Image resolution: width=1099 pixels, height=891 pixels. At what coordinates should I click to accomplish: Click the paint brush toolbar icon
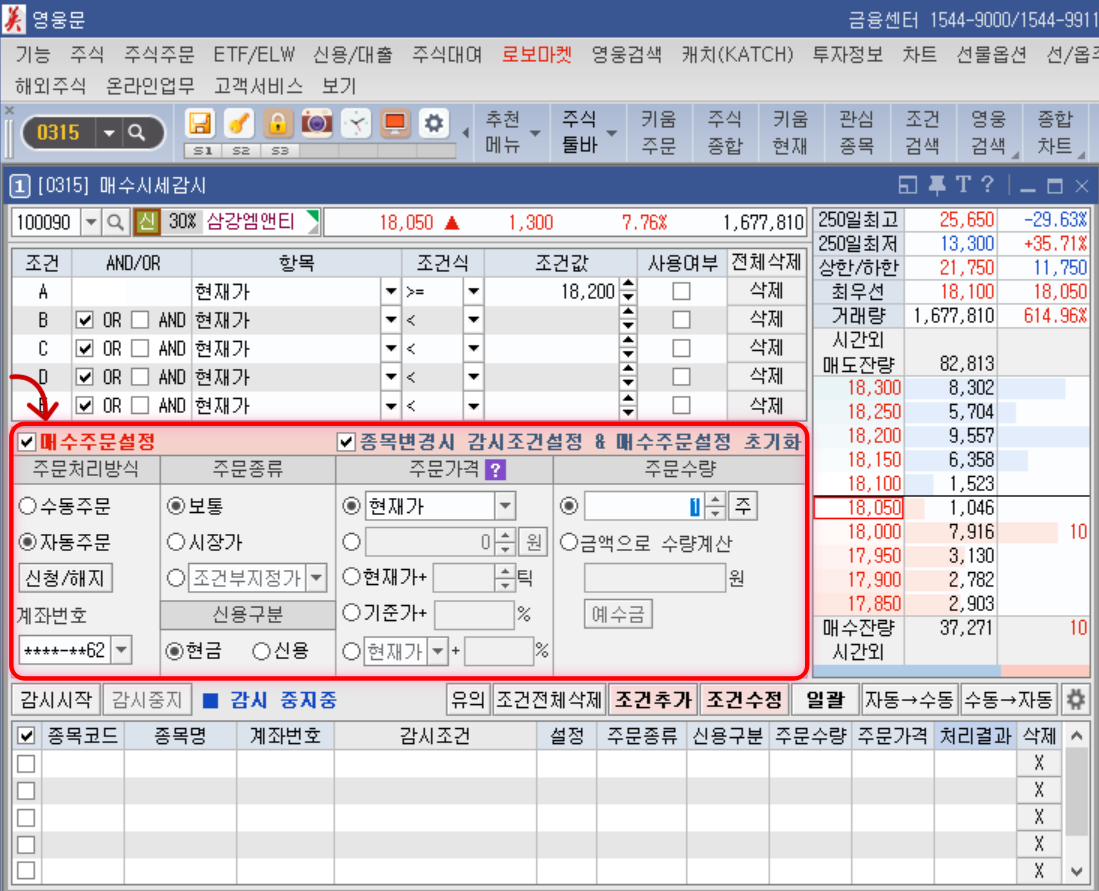[x=238, y=123]
